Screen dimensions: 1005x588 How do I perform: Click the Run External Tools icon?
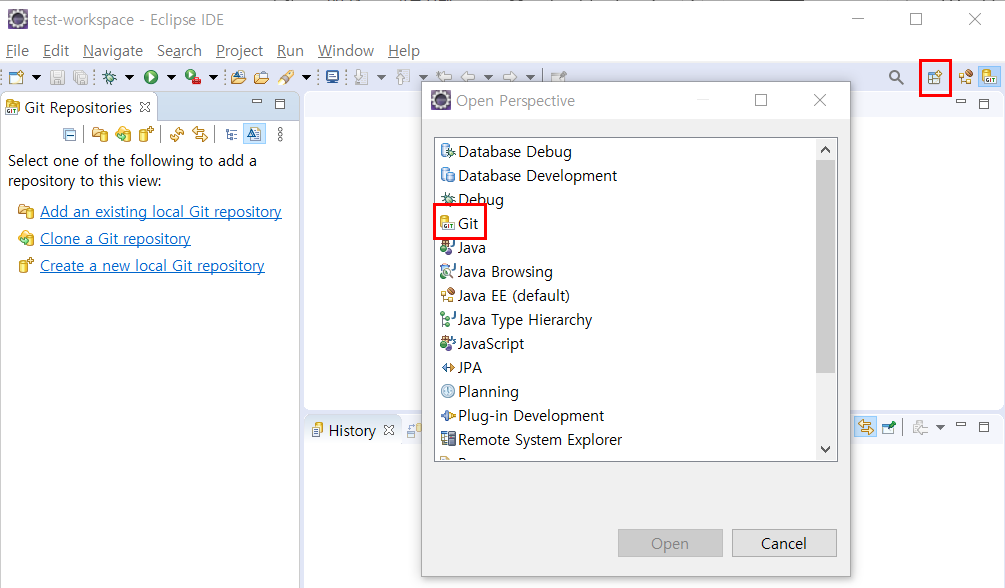193,78
